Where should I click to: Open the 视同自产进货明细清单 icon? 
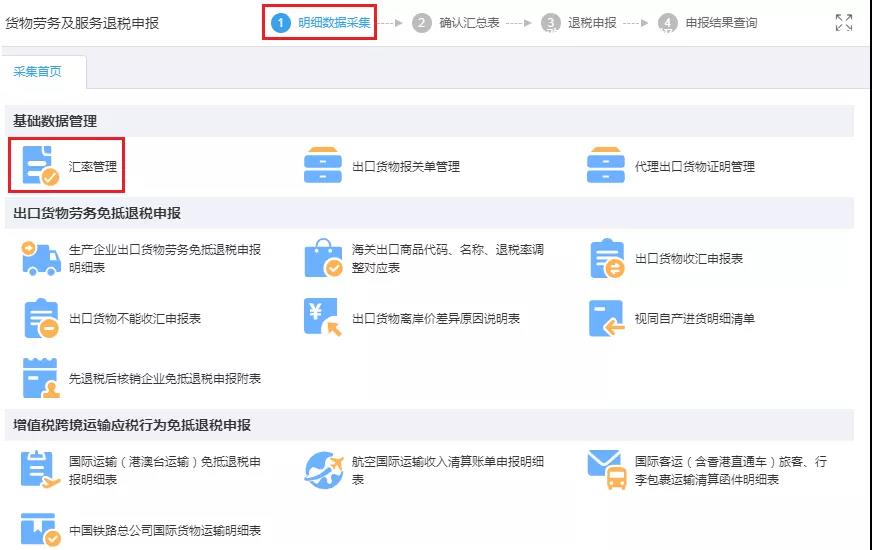pyautogui.click(x=606, y=318)
